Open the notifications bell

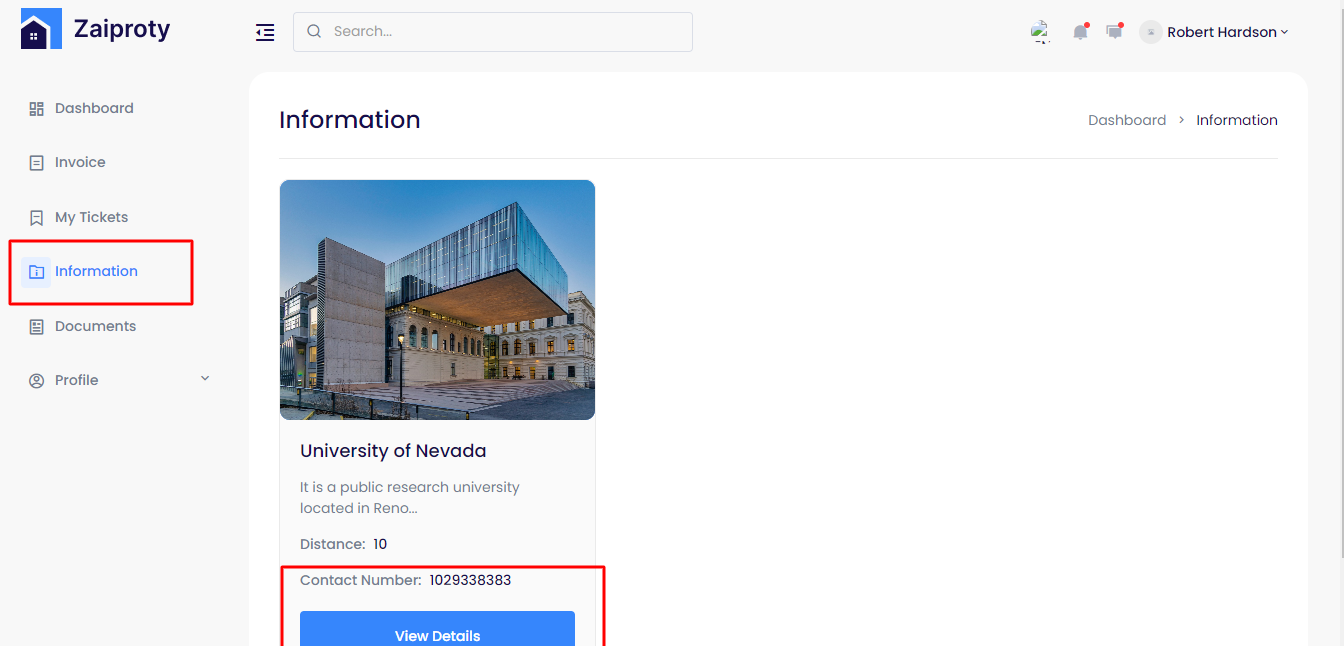tap(1080, 32)
